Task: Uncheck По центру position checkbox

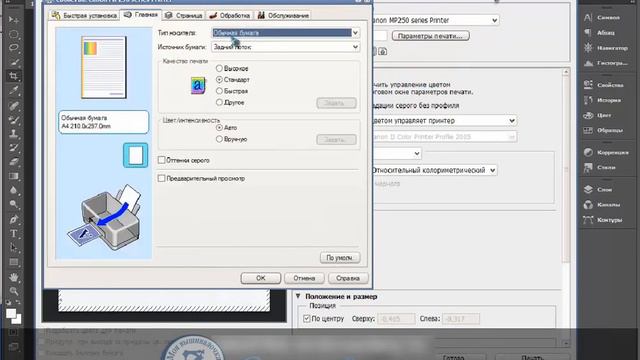Action: tap(307, 318)
